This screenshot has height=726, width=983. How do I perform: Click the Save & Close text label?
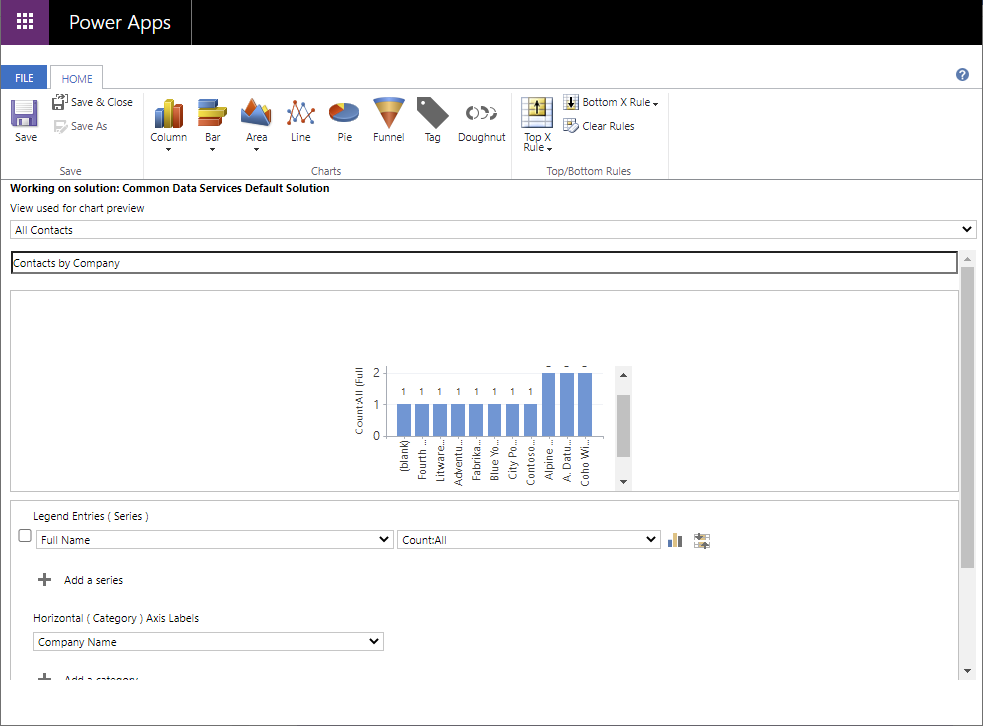point(102,102)
